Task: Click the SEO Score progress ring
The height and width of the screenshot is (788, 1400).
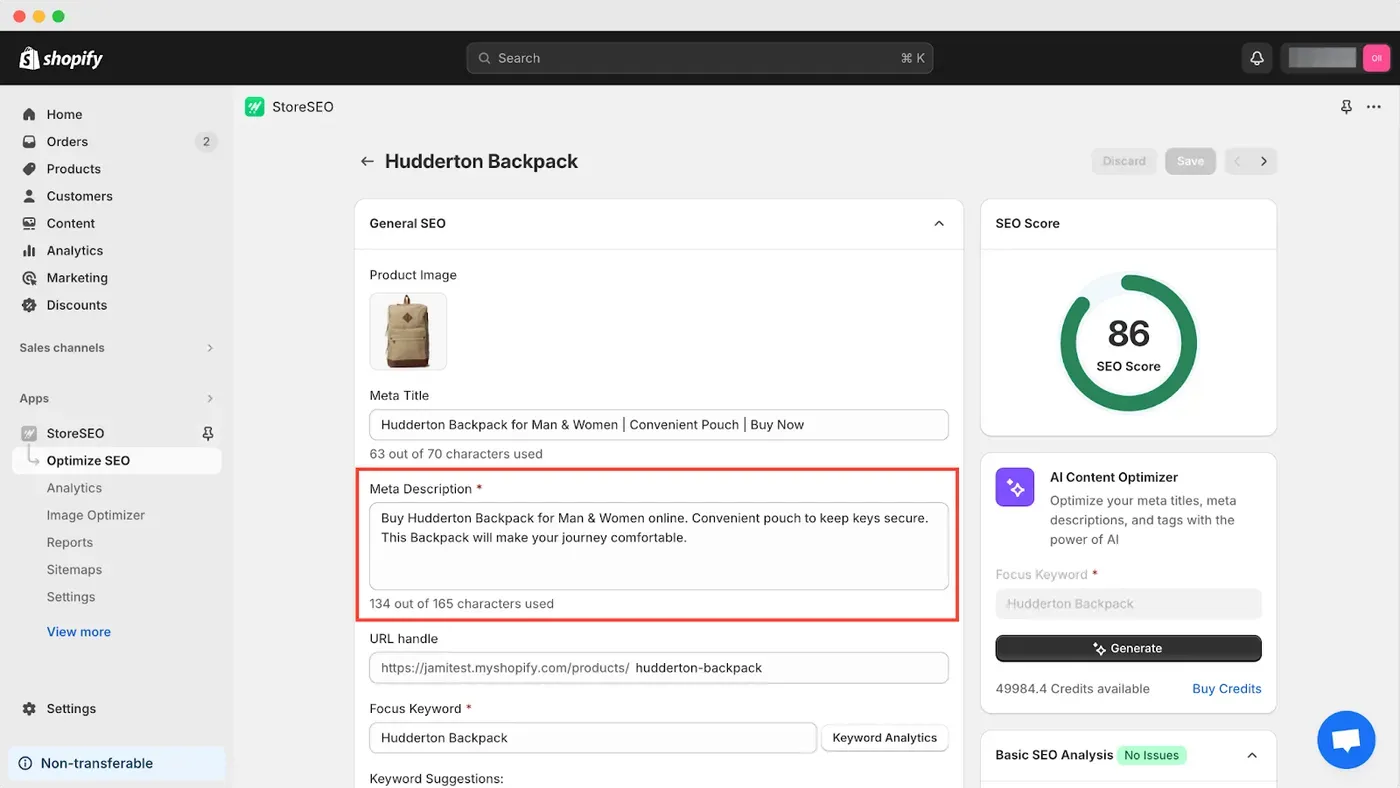Action: [1128, 342]
